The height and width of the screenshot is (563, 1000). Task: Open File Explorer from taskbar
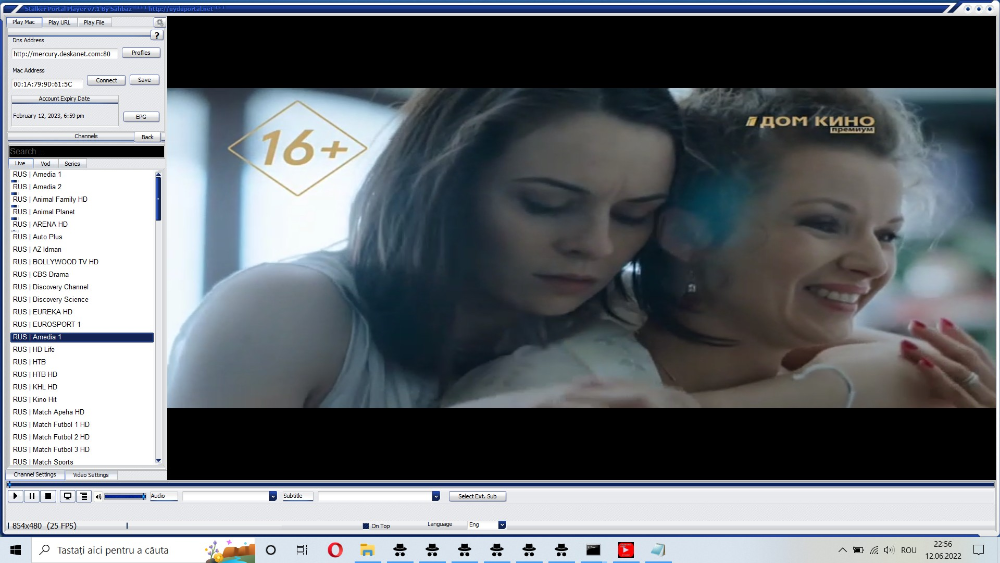click(x=367, y=550)
